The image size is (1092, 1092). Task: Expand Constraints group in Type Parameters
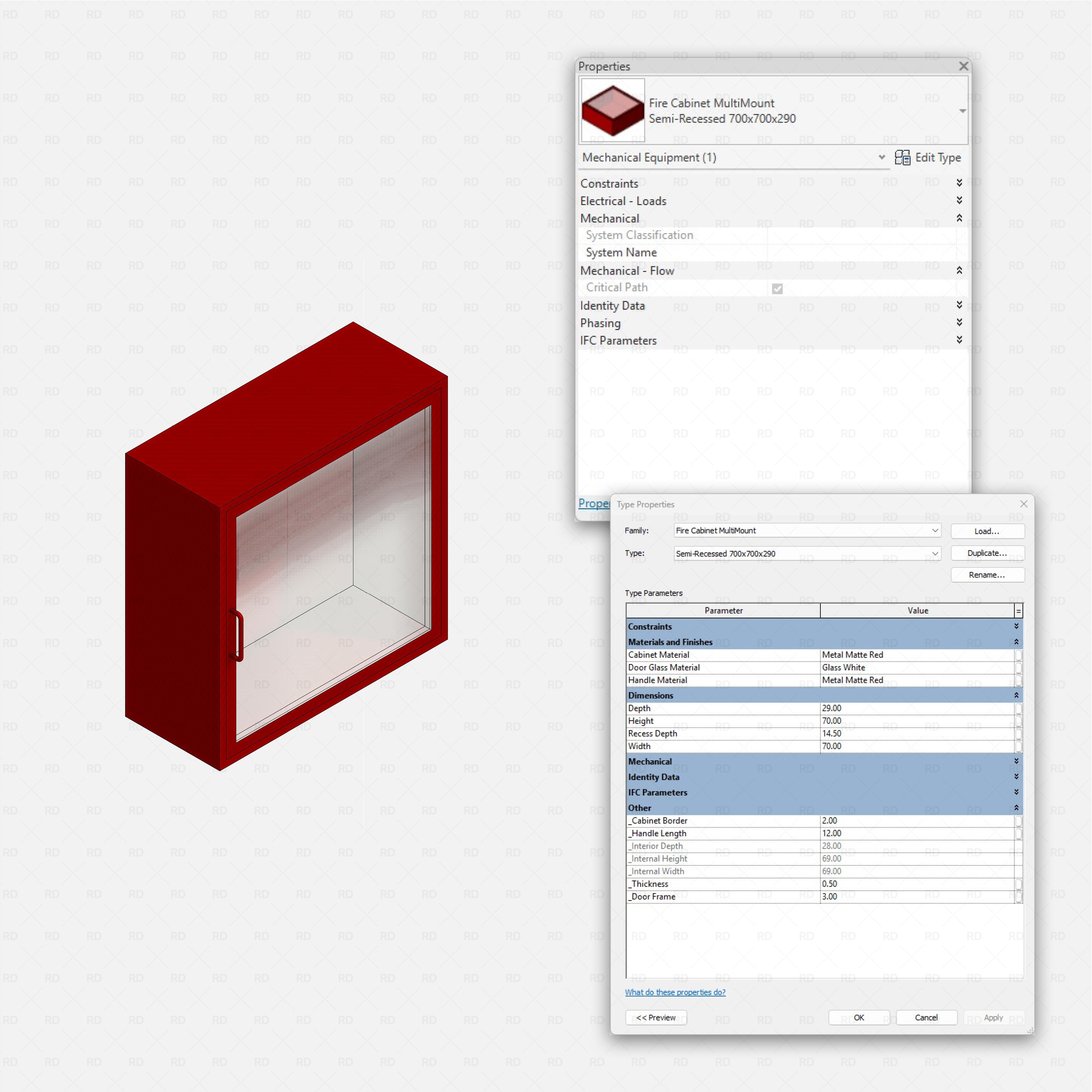(x=1016, y=626)
